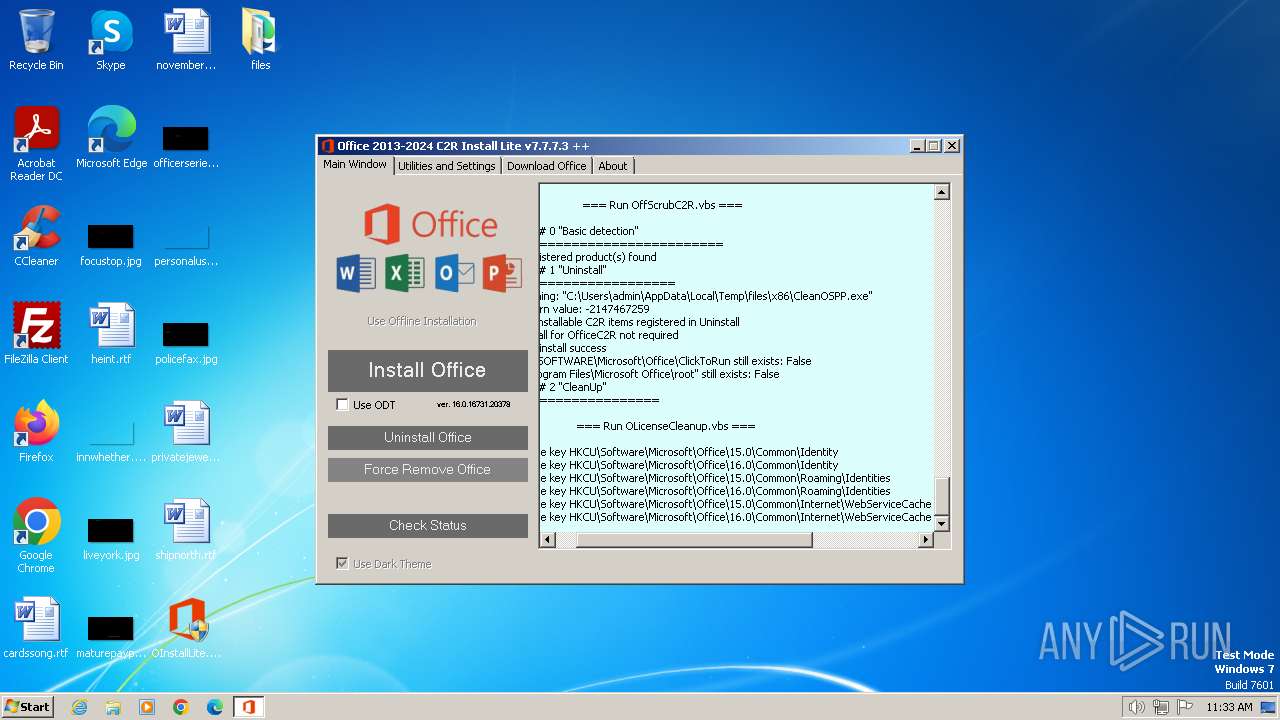Image resolution: width=1280 pixels, height=720 pixels.
Task: Launch Microsoft Edge desktop shortcut
Action: pos(111,138)
